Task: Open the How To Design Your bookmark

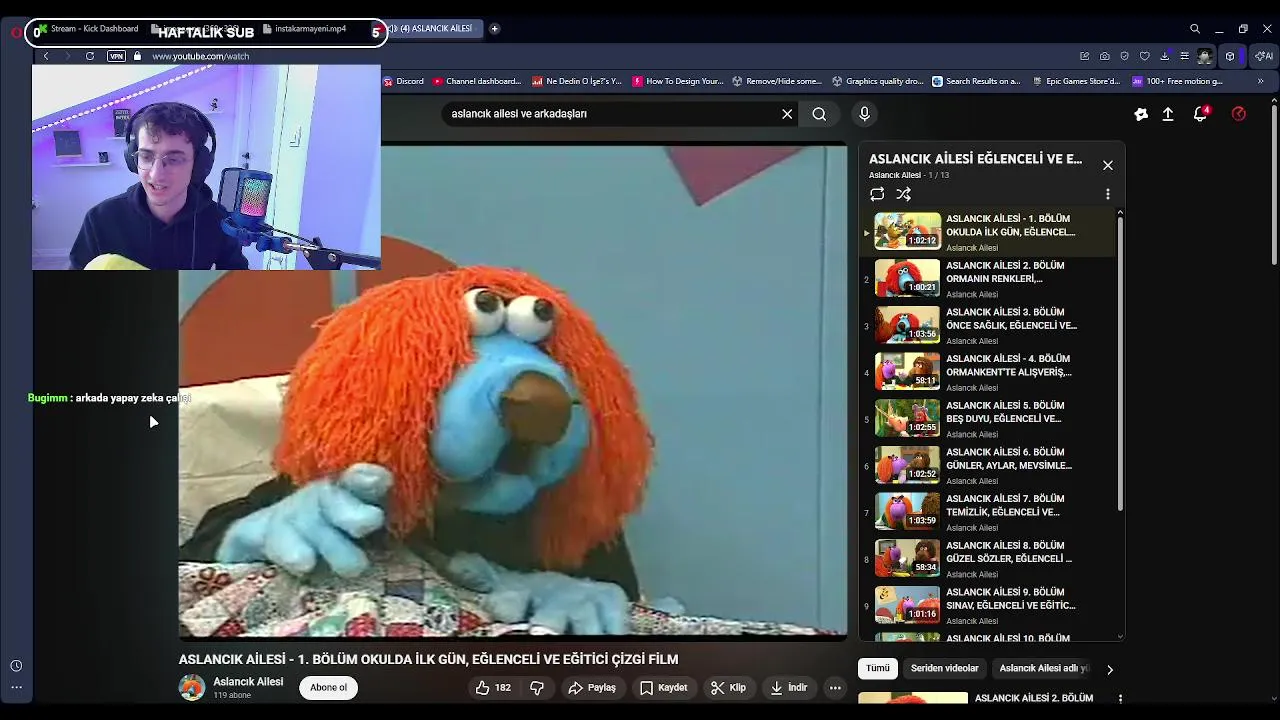Action: (678, 82)
